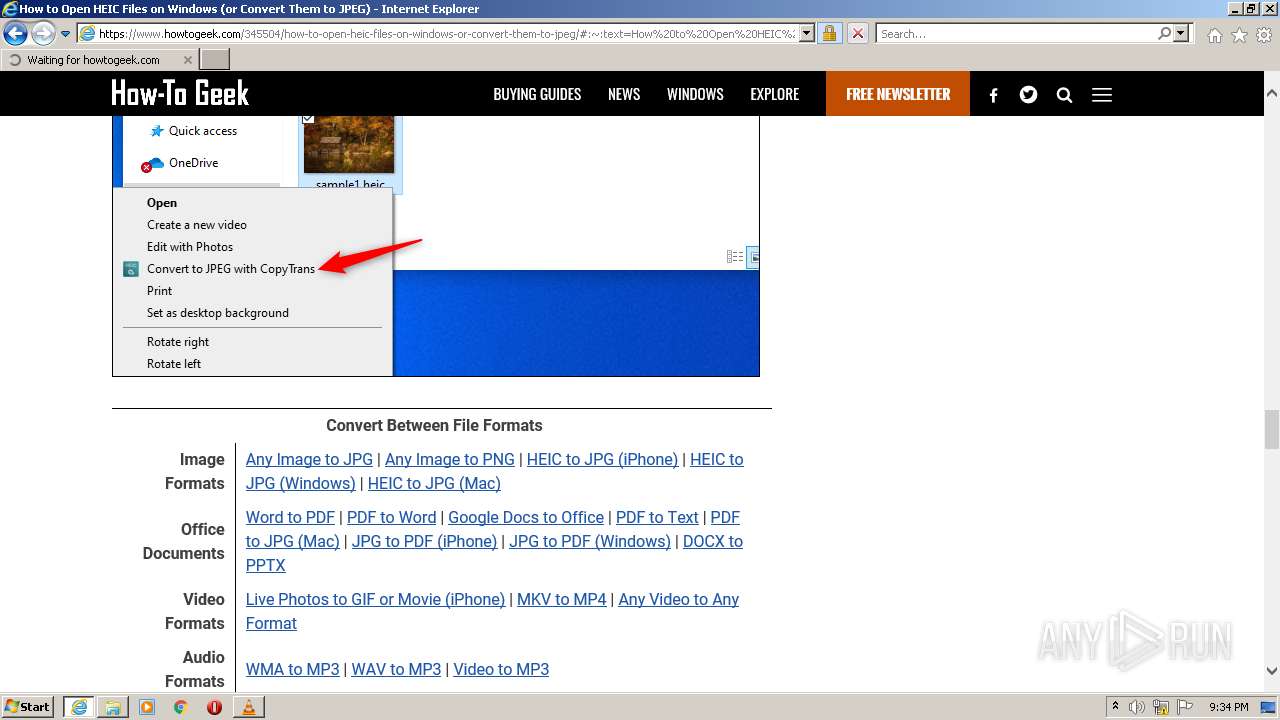The height and width of the screenshot is (720, 1280).
Task: Close the 'Waiting for howtogeek.com' tab
Action: (188, 60)
